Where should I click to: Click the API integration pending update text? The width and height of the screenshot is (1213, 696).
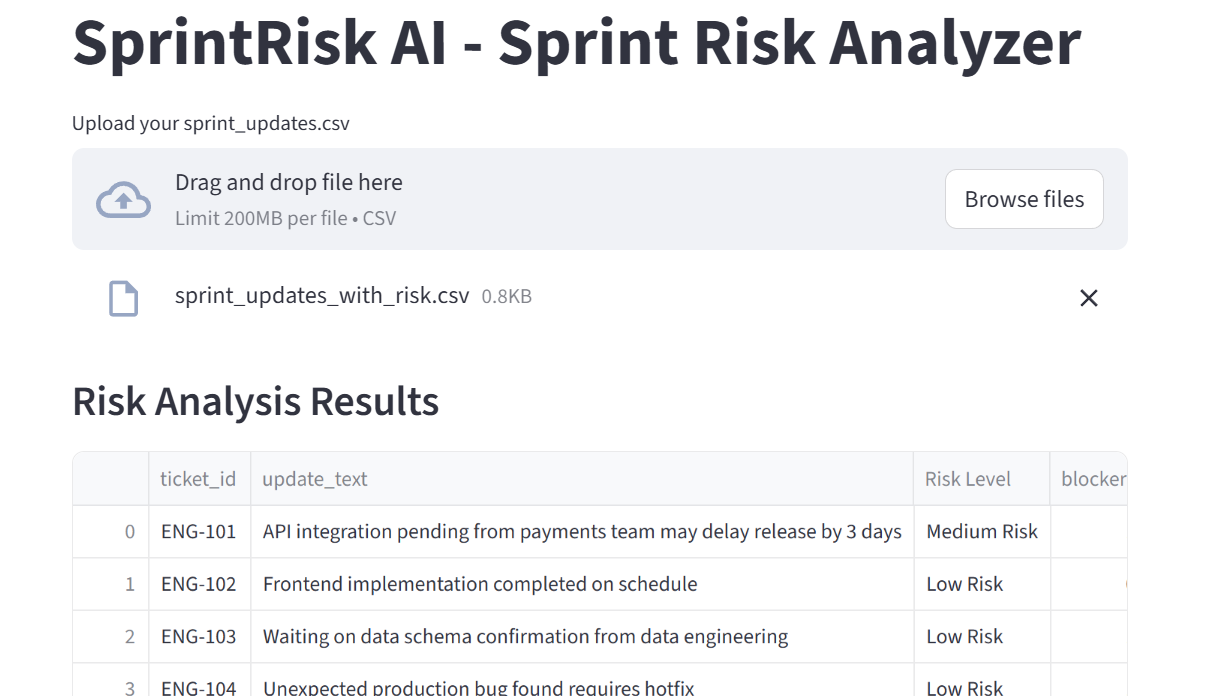[x=582, y=532]
